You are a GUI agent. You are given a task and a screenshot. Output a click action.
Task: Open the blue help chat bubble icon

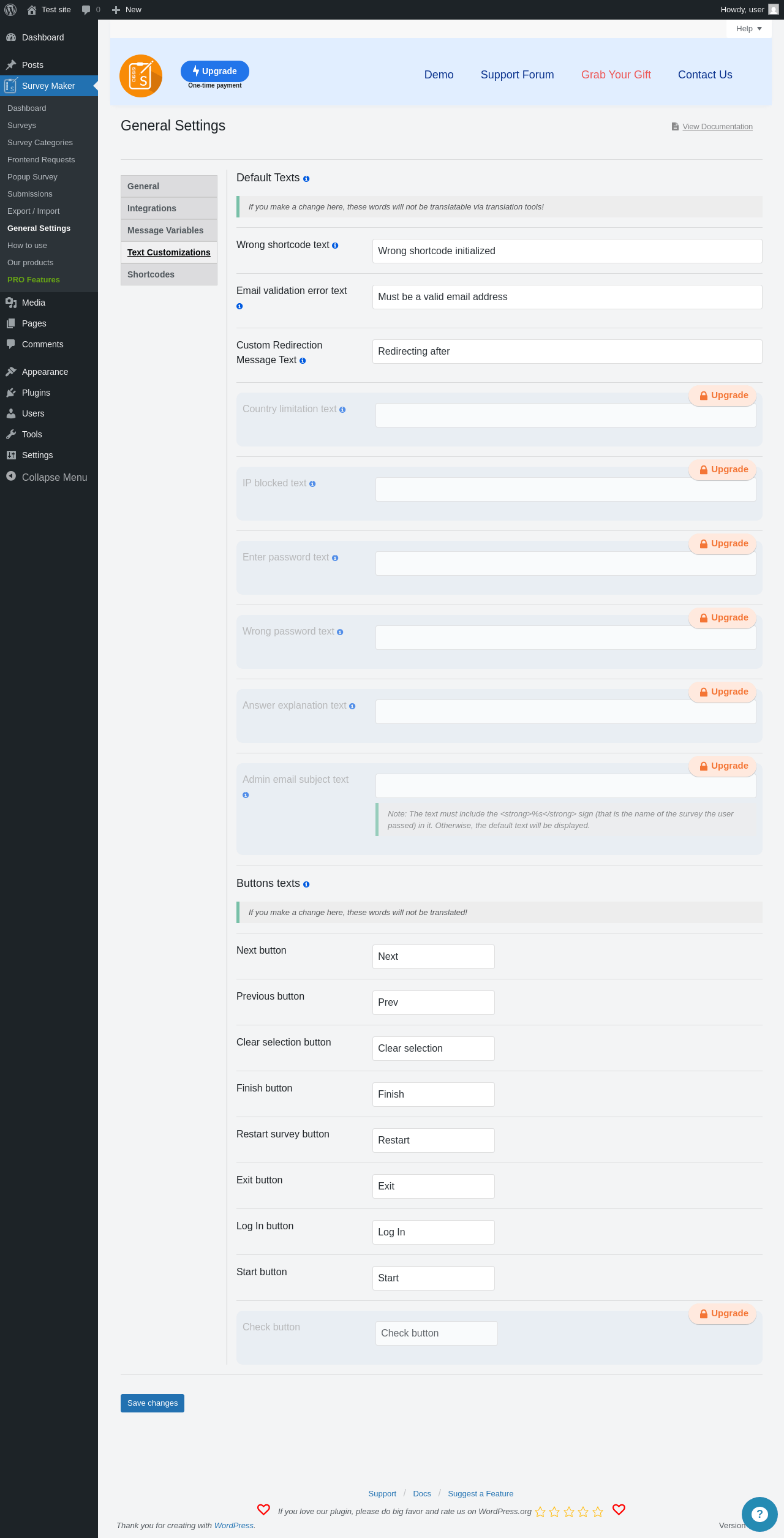tap(759, 1514)
